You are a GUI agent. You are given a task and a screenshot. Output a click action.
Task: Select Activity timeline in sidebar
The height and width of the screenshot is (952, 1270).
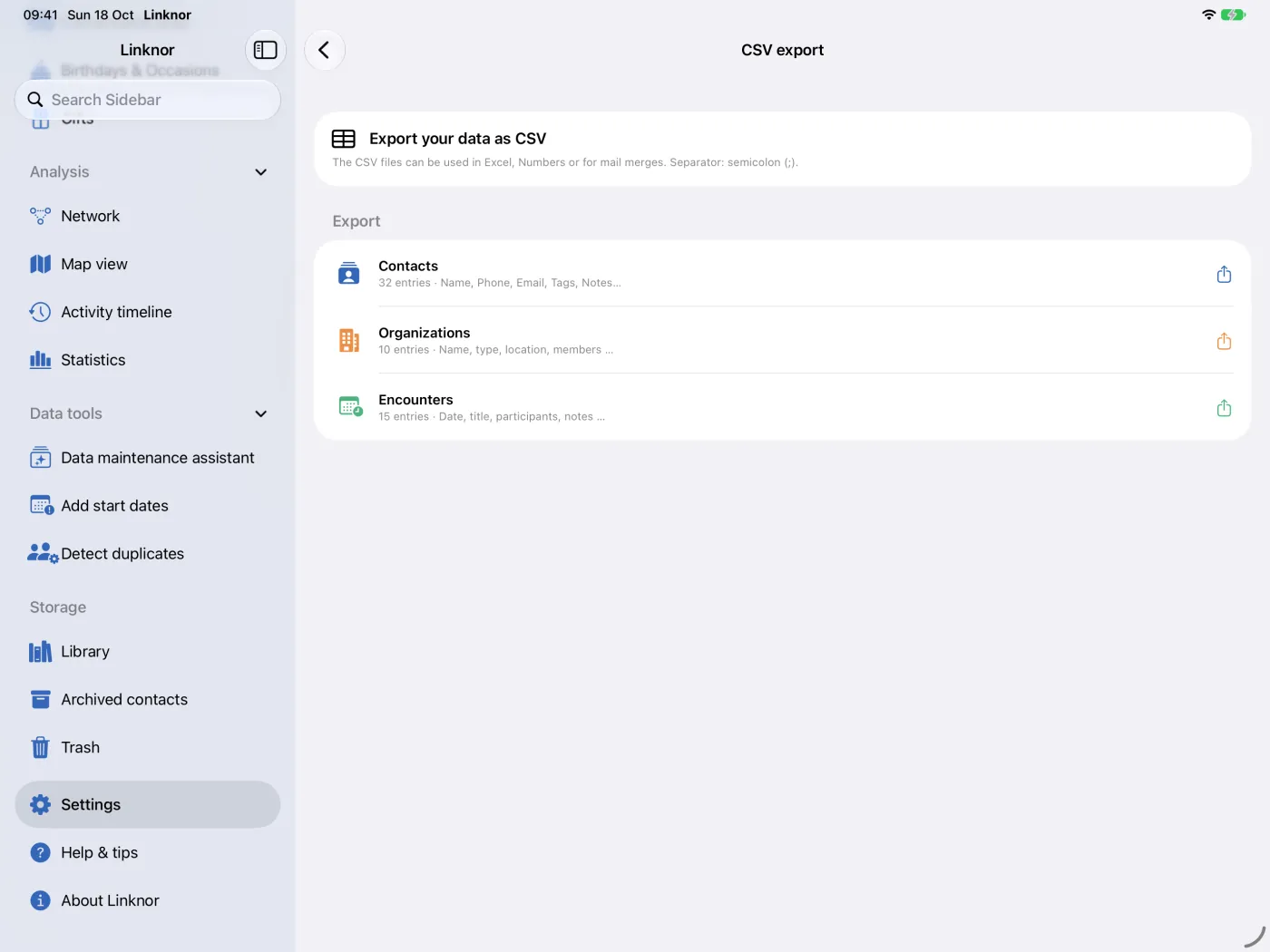(x=148, y=312)
